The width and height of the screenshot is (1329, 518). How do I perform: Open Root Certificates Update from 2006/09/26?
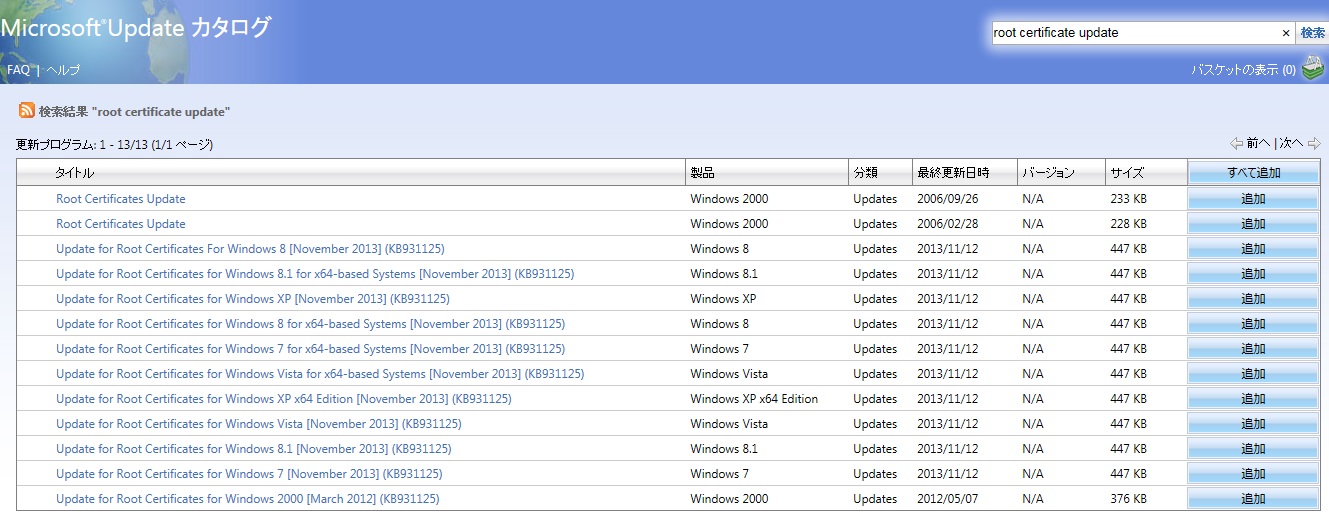click(121, 199)
